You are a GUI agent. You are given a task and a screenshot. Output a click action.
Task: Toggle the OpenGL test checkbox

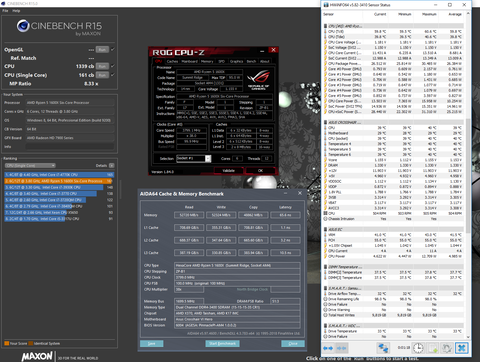(x=113, y=49)
